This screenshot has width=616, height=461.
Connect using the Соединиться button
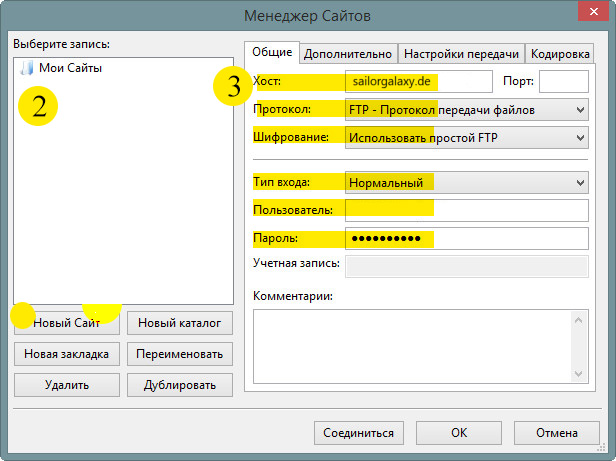click(x=358, y=433)
